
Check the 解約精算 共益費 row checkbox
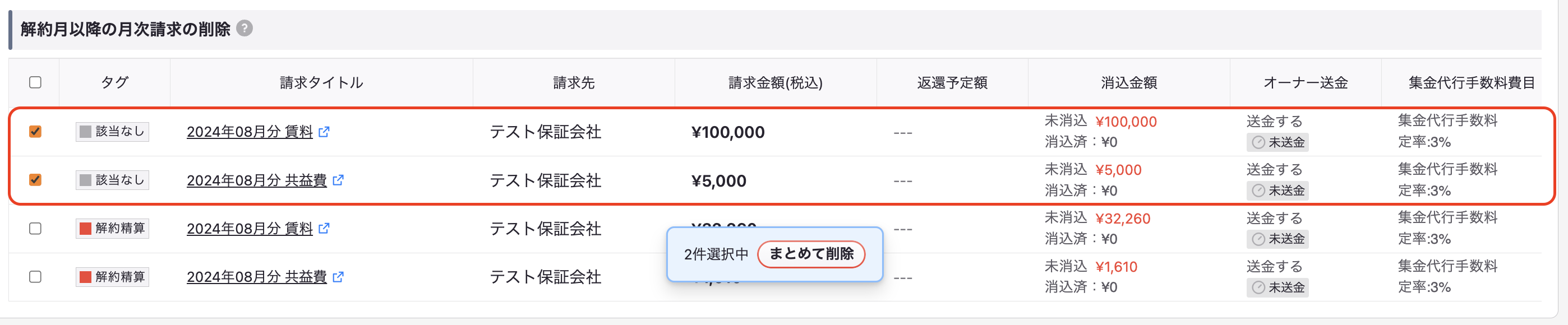pos(35,277)
